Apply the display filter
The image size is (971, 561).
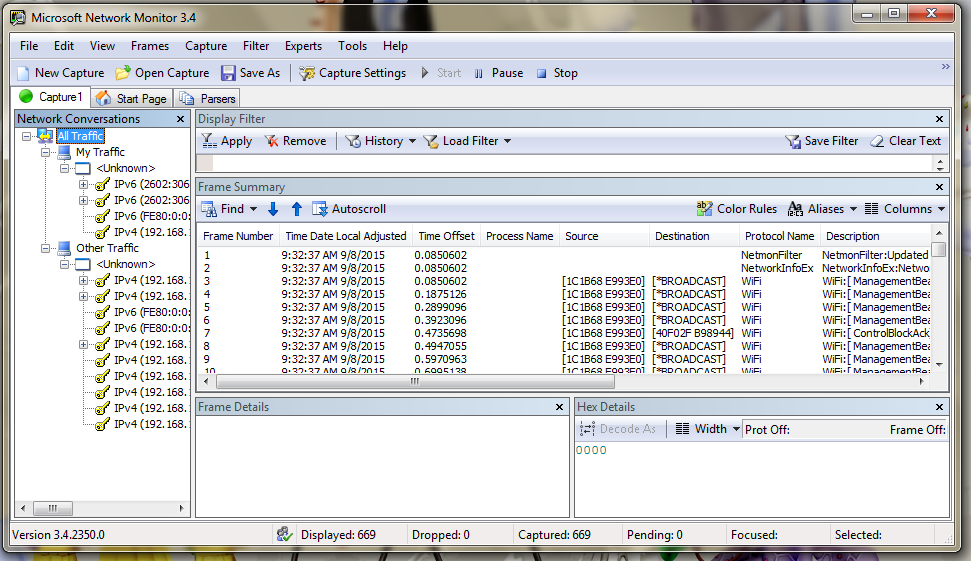click(x=227, y=141)
